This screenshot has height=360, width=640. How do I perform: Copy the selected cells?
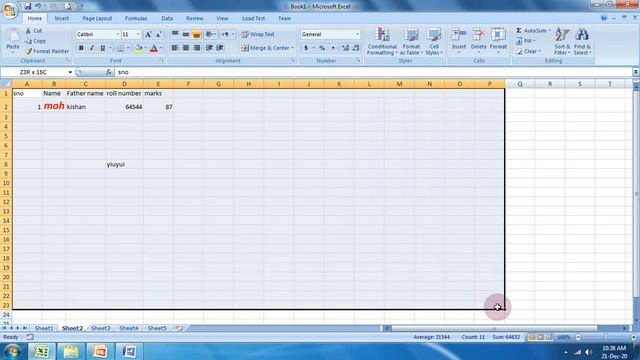pos(36,41)
